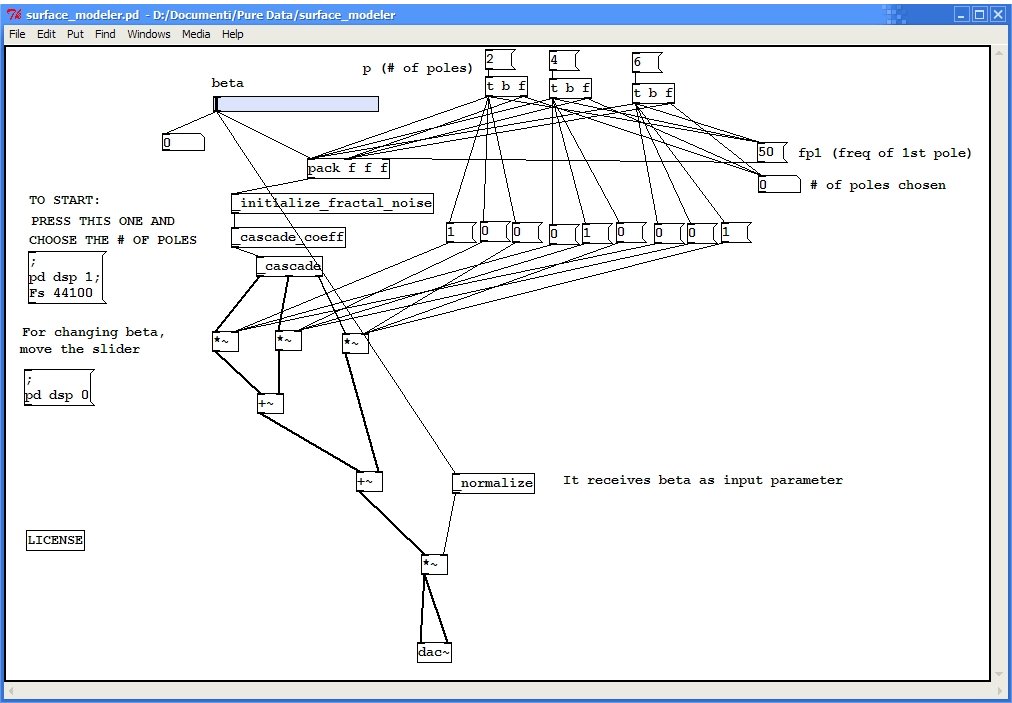1012x703 pixels.
Task: Close the surface_modeler.pd window
Action: click(x=997, y=14)
